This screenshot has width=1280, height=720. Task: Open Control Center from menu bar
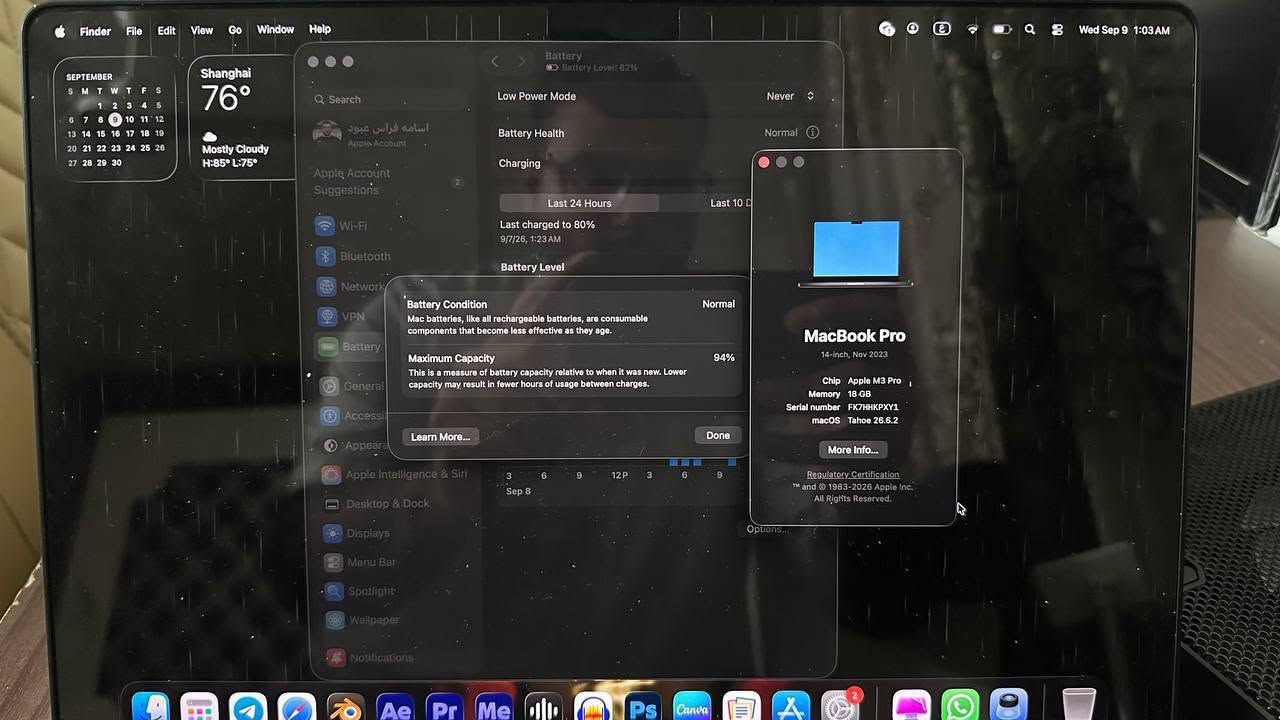tap(1057, 30)
